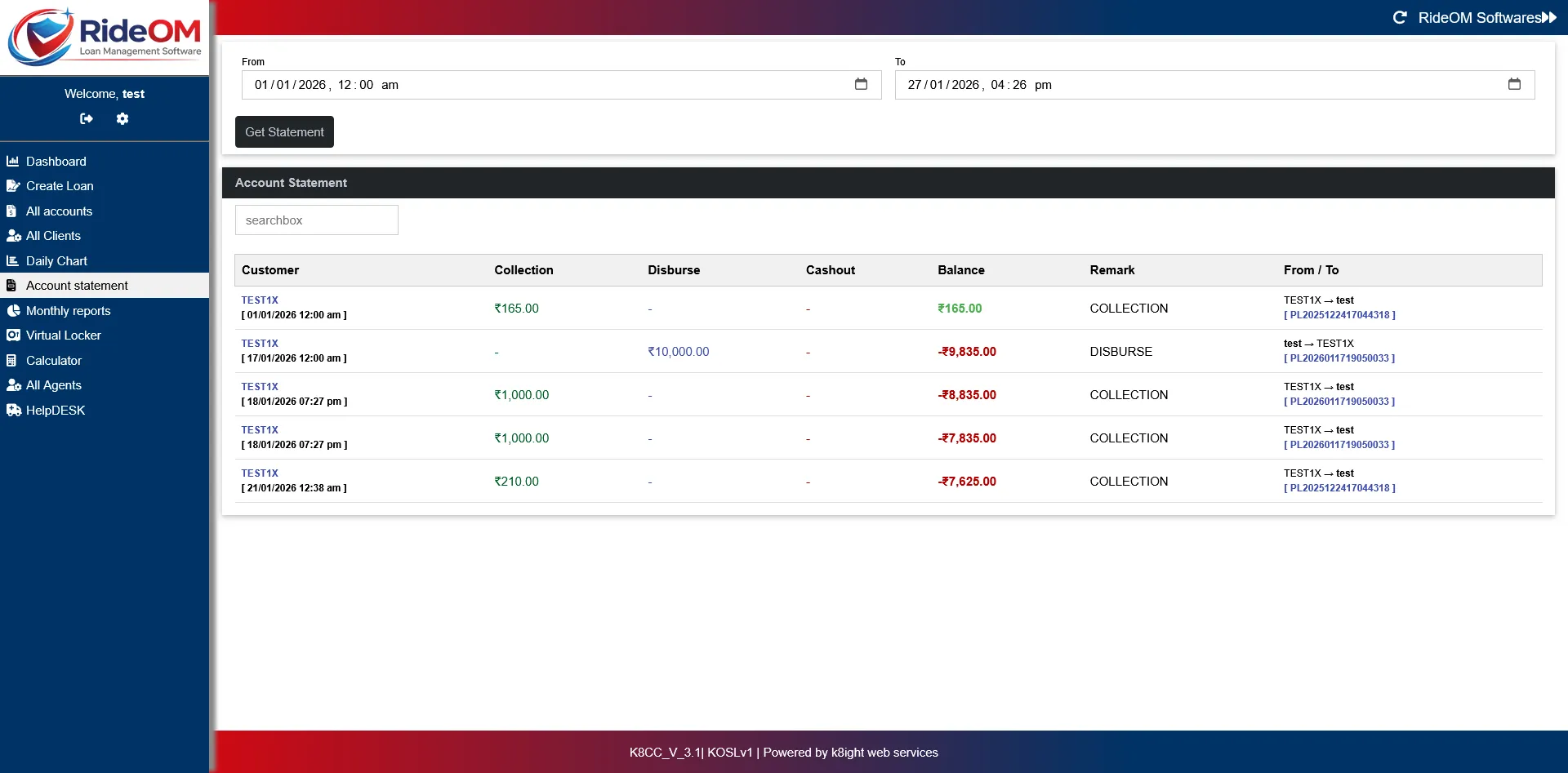Image resolution: width=1568 pixels, height=773 pixels.
Task: Click TEST1X customer link in disburse row
Action: (x=260, y=344)
